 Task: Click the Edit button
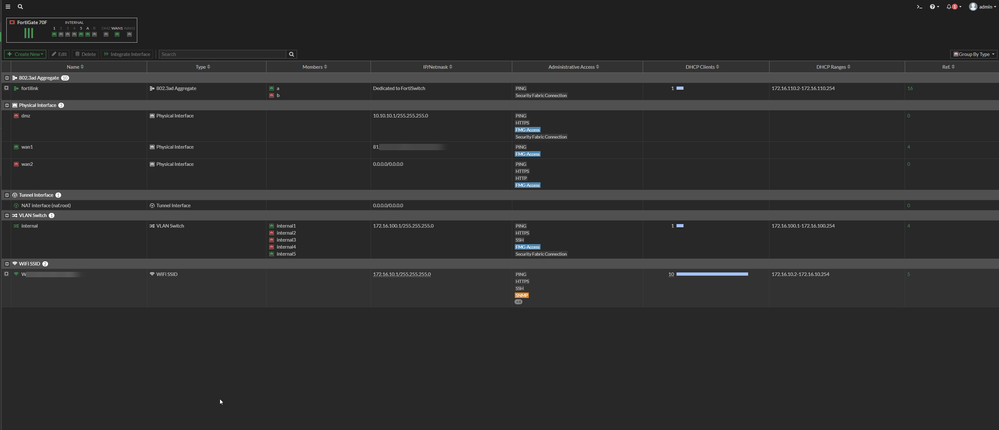pyautogui.click(x=59, y=54)
